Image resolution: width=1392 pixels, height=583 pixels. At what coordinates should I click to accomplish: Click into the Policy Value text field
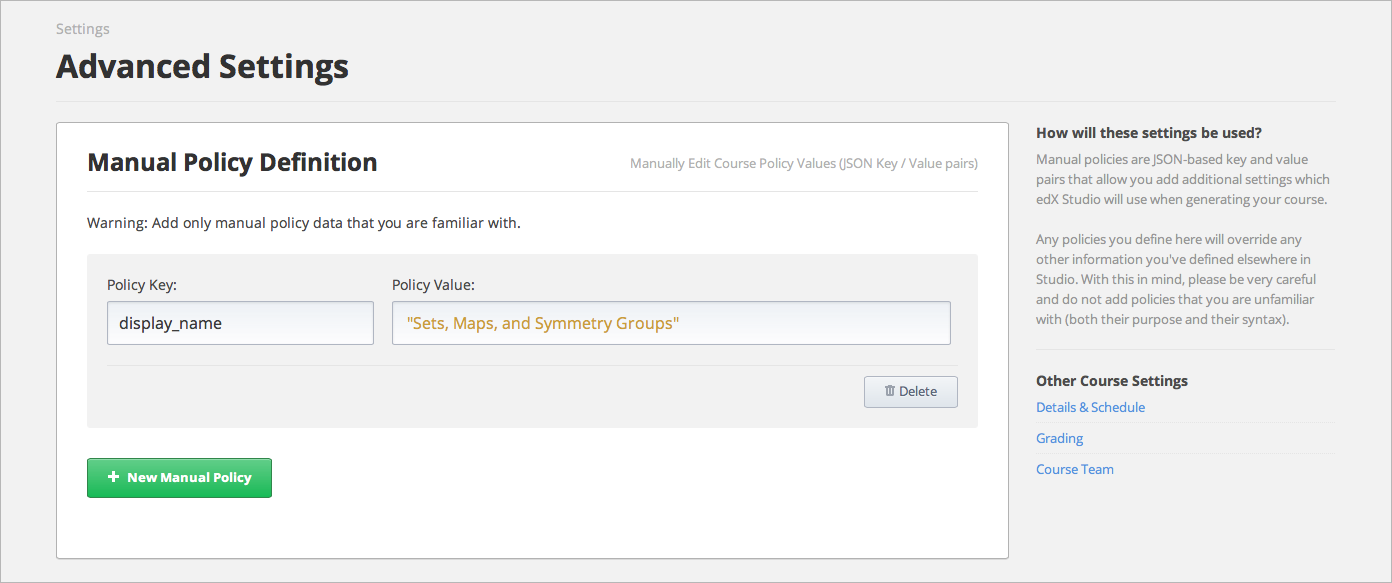tap(670, 324)
